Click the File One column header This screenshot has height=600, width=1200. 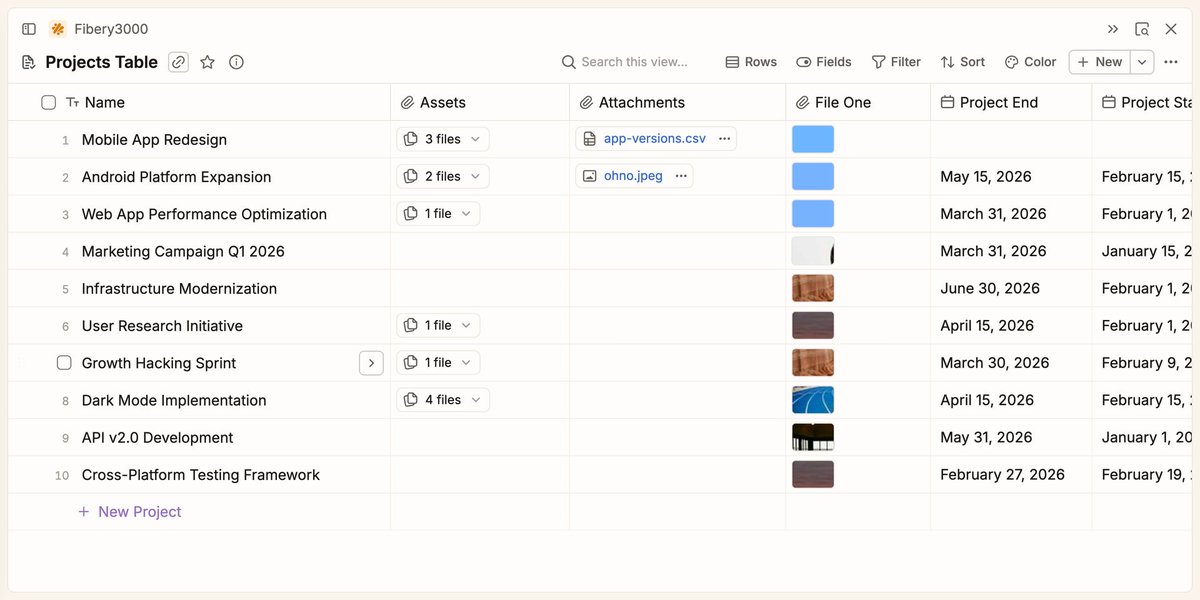coord(858,102)
